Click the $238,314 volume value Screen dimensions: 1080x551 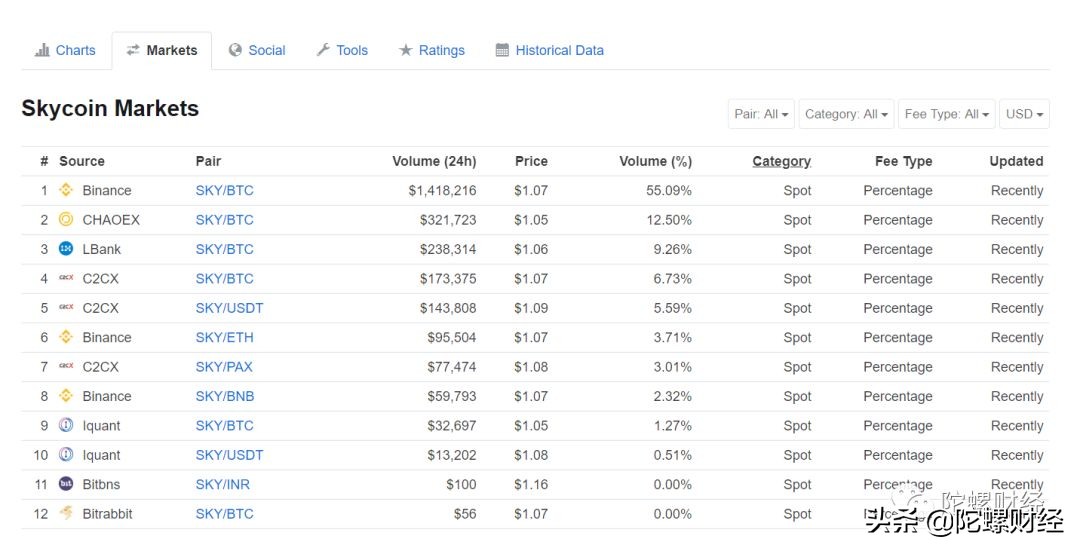click(x=448, y=249)
